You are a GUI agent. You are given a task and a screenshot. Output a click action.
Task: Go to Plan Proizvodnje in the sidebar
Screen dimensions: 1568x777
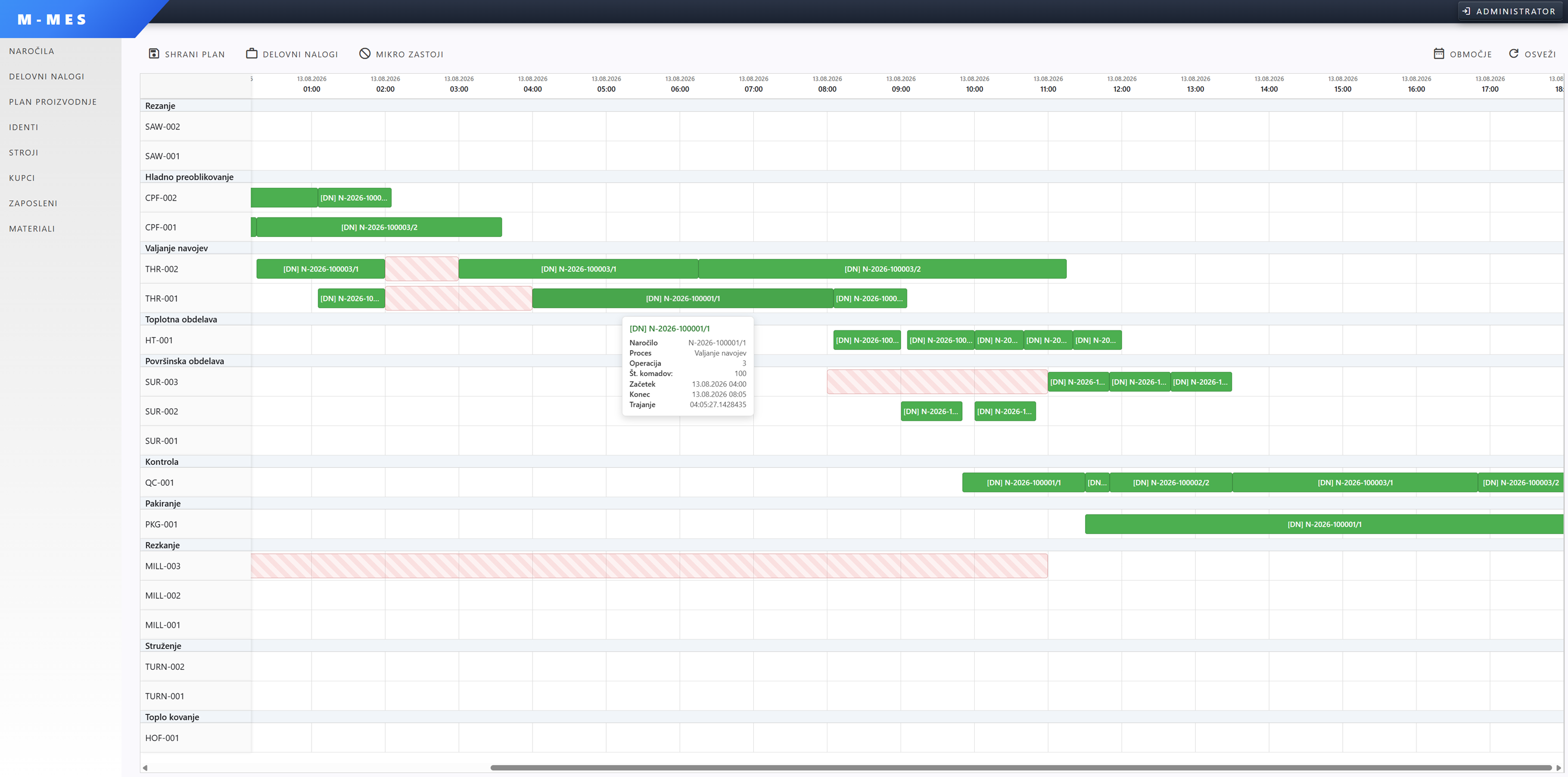(53, 101)
